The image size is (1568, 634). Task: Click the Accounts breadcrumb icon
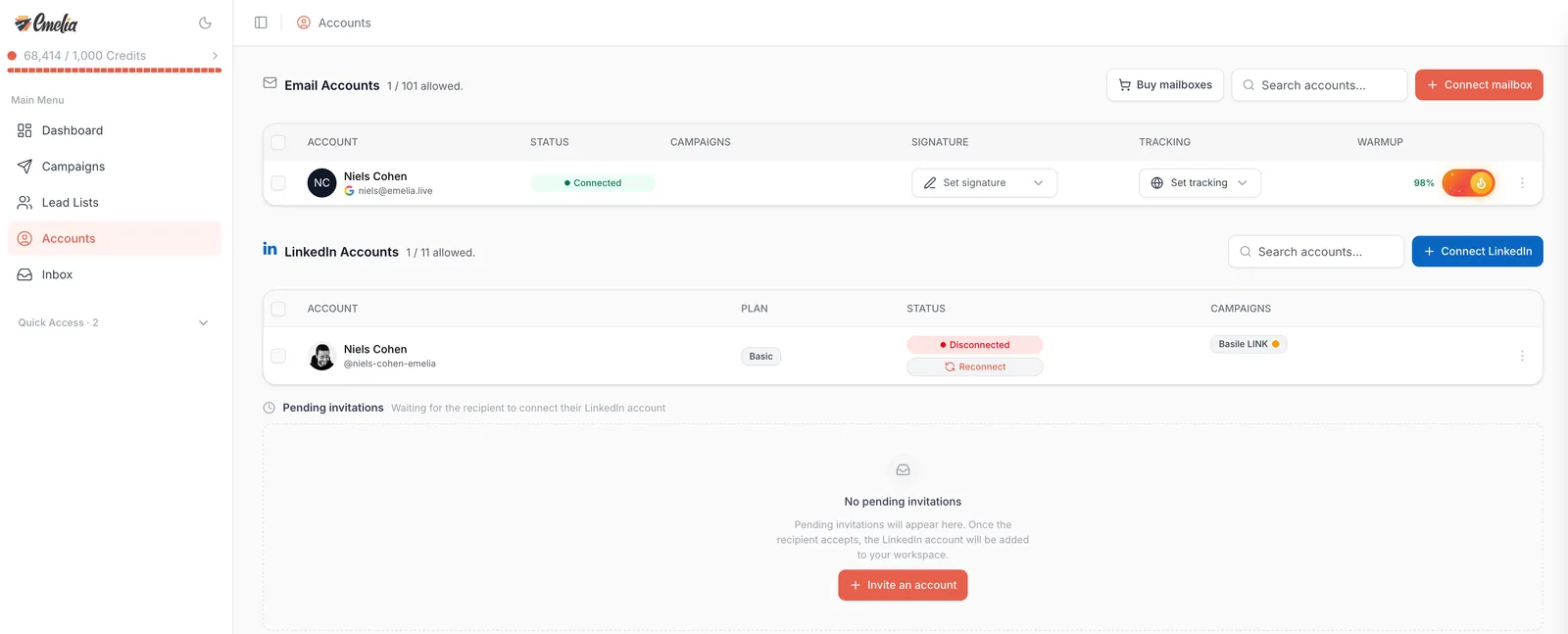coord(304,23)
